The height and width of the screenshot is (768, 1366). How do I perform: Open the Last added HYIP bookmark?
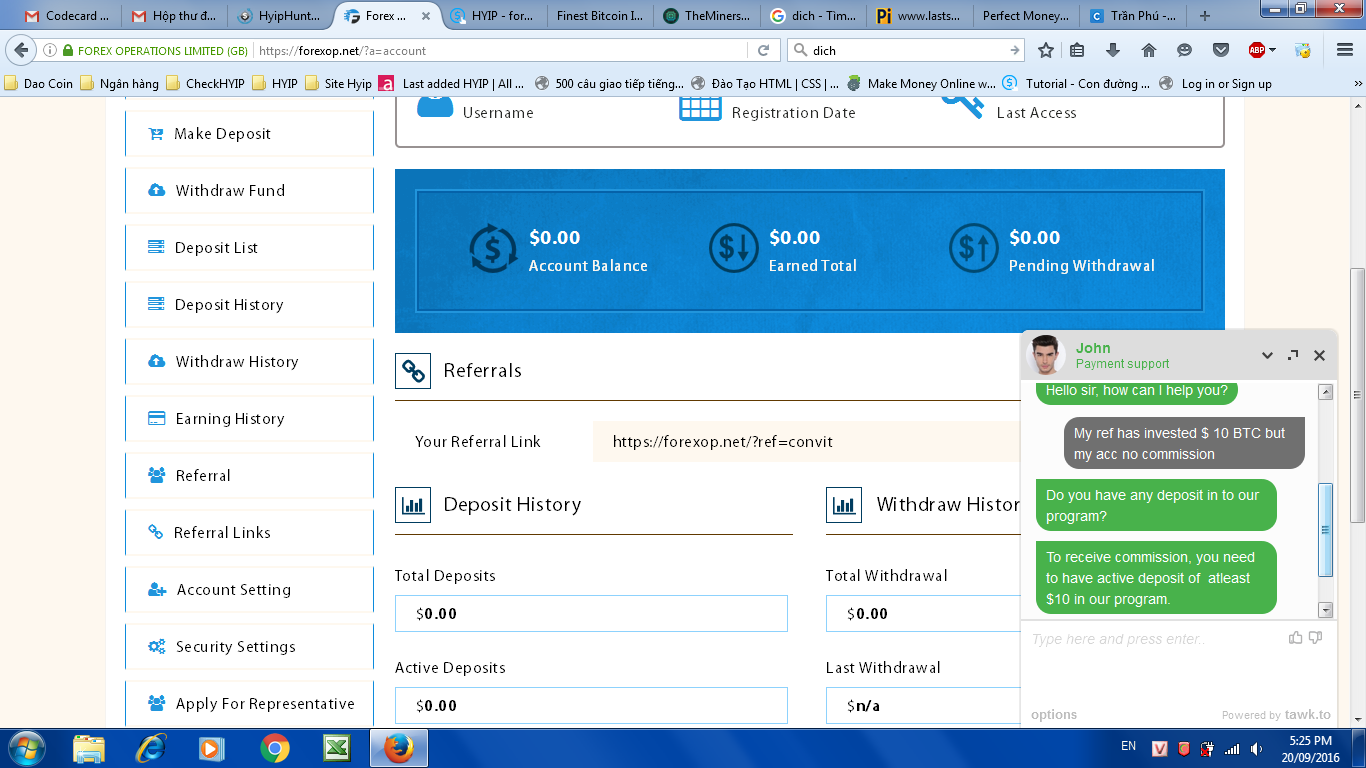pos(452,84)
